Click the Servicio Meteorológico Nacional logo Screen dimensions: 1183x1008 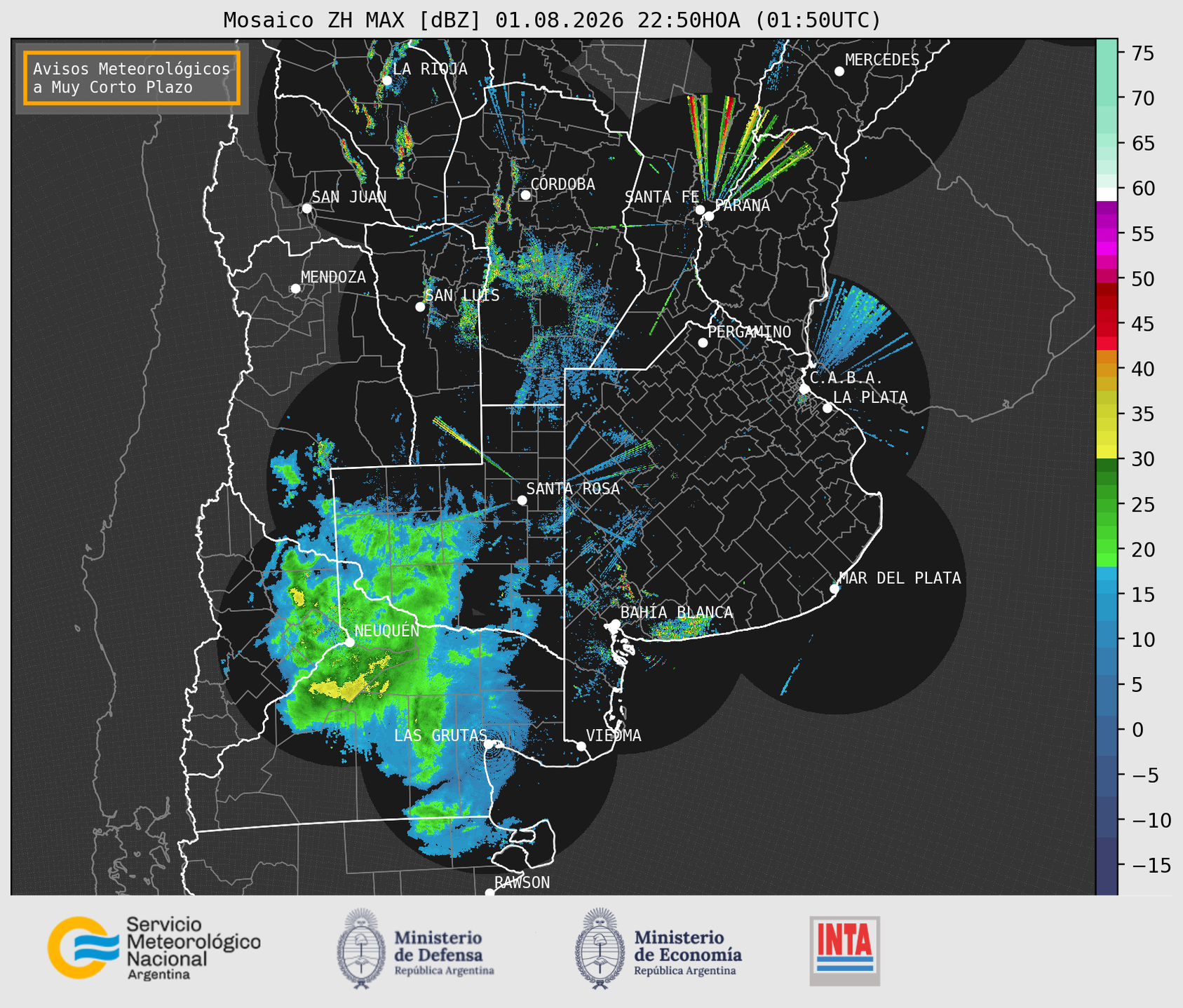click(x=154, y=948)
